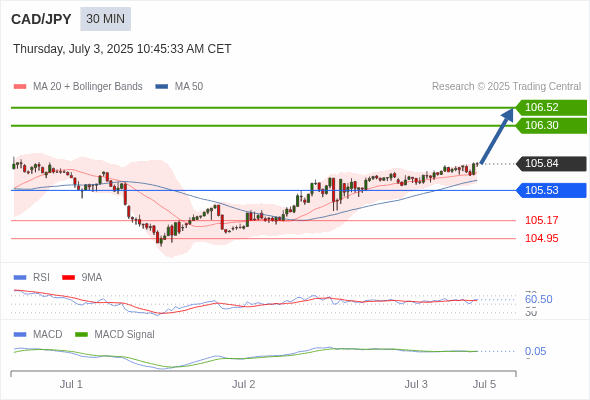Click the CAD/JPY pair title
This screenshot has width=590, height=400.
point(41,19)
